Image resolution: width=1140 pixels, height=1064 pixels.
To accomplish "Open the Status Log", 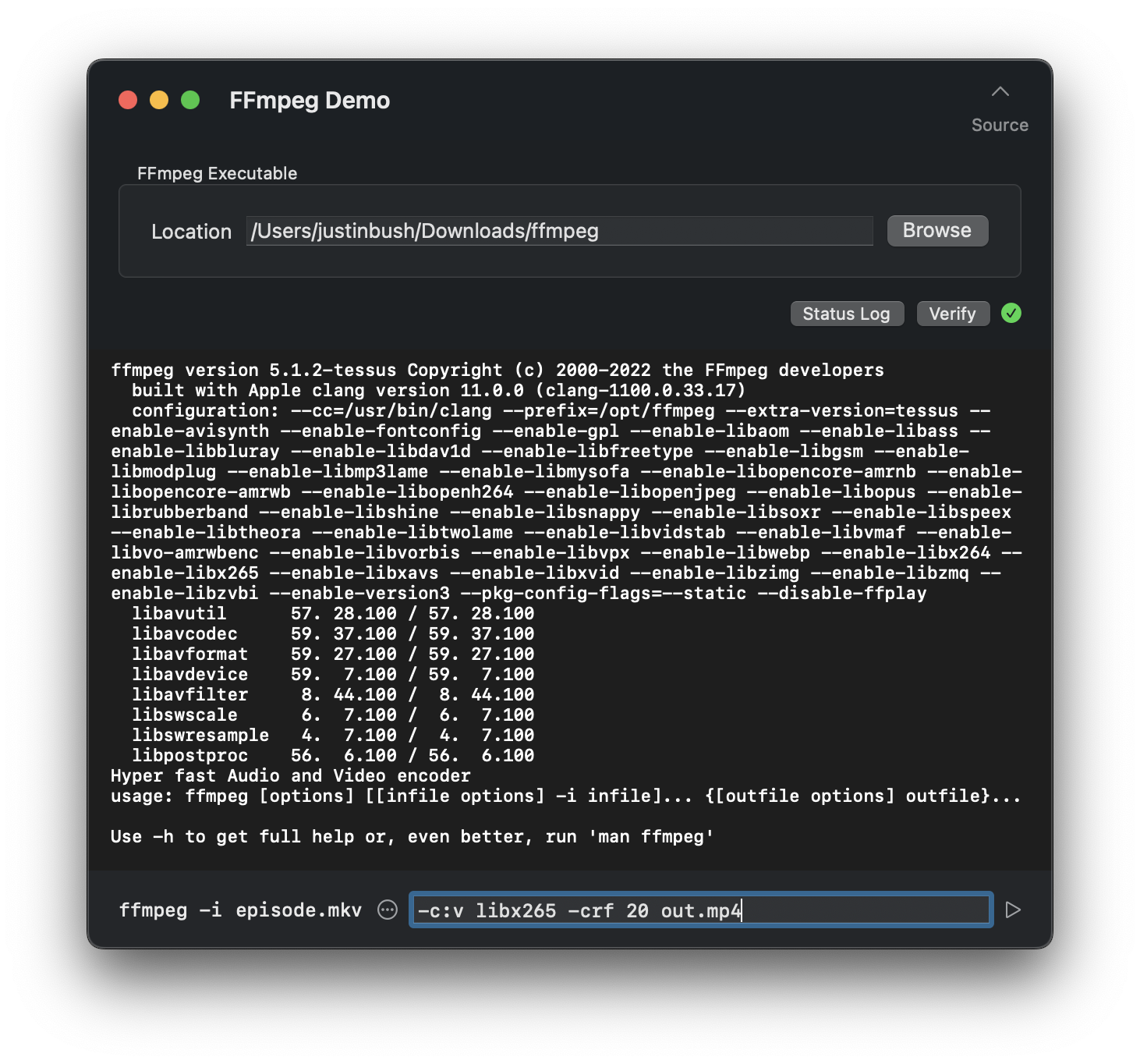I will (x=847, y=314).
